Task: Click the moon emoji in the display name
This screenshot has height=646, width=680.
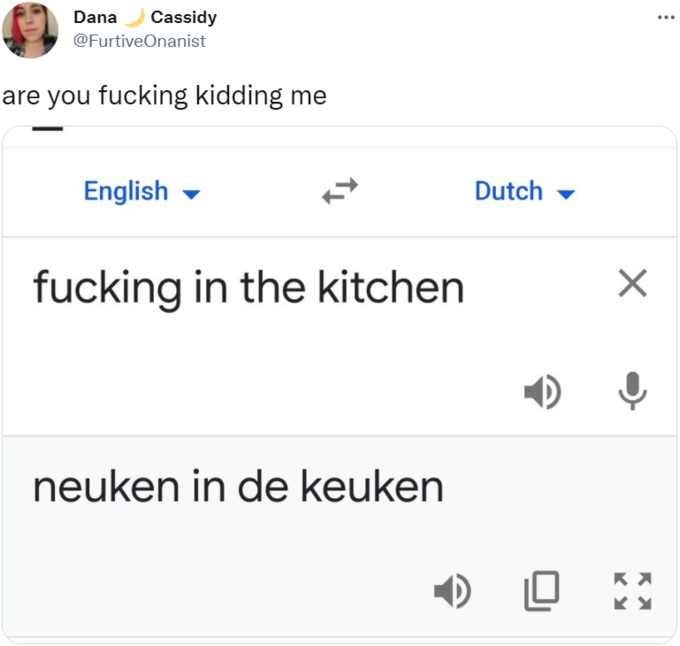Action: (135, 18)
